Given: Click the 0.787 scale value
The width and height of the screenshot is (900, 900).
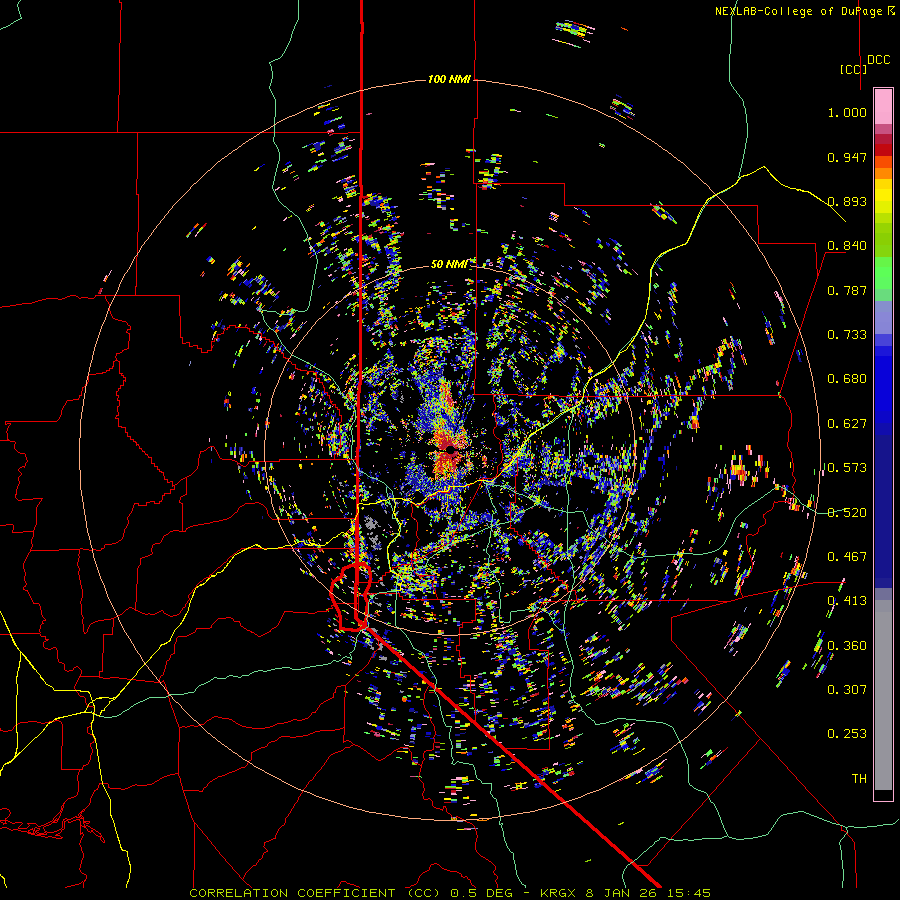Looking at the screenshot, I should (x=847, y=290).
